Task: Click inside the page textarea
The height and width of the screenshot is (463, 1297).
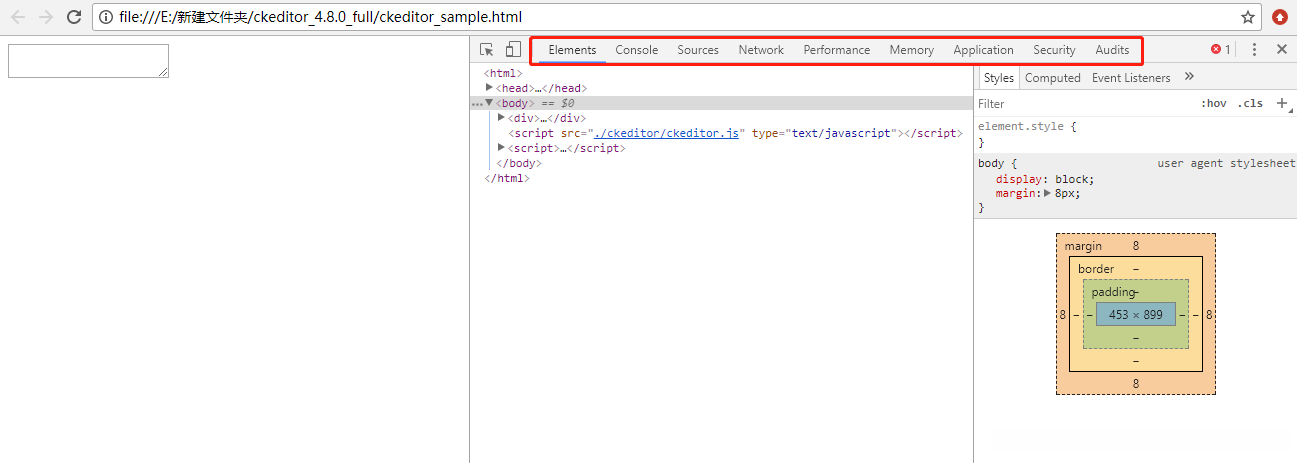Action: click(88, 60)
